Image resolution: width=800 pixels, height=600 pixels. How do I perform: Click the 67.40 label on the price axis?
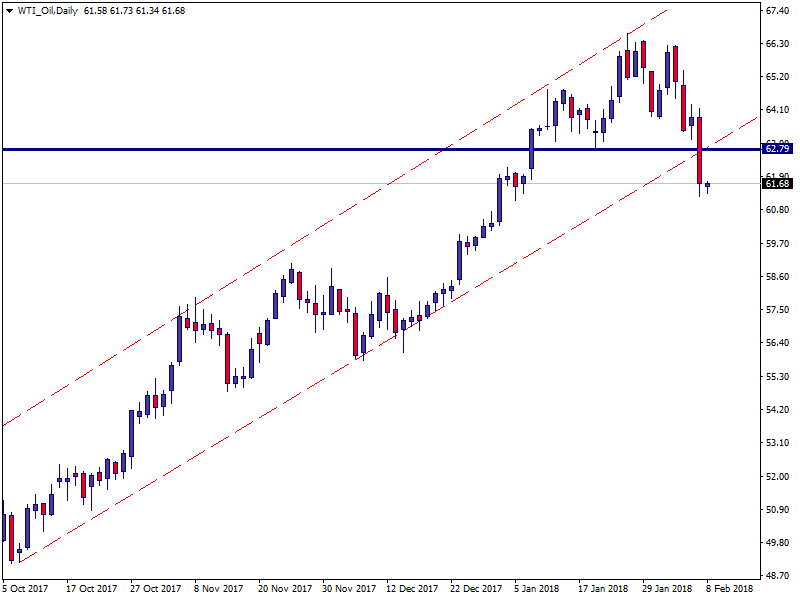click(x=778, y=11)
